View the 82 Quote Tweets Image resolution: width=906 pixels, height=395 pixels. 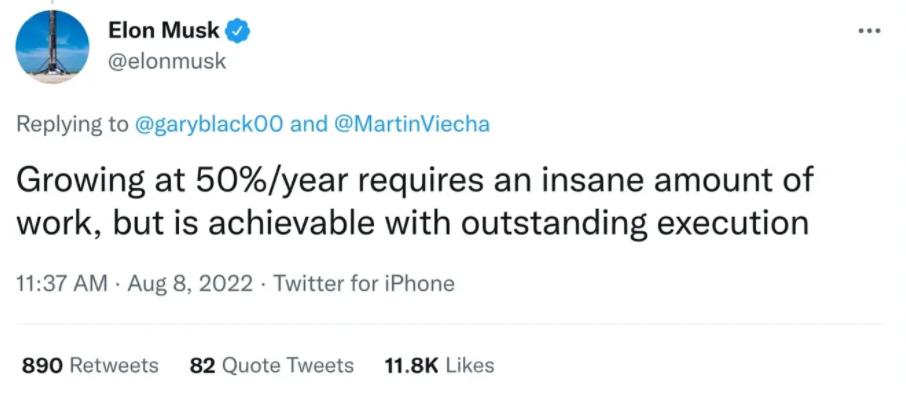272,366
